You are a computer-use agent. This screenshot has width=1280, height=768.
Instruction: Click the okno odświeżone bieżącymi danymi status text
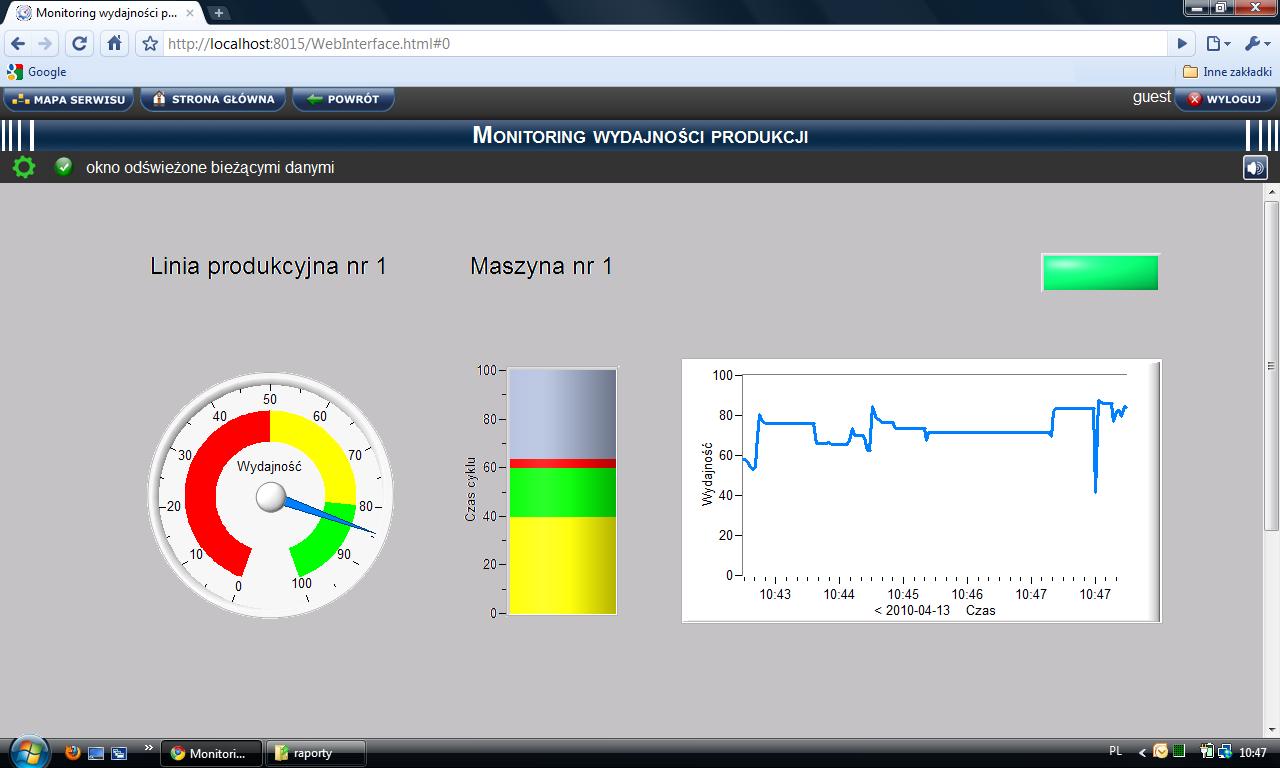[x=210, y=167]
